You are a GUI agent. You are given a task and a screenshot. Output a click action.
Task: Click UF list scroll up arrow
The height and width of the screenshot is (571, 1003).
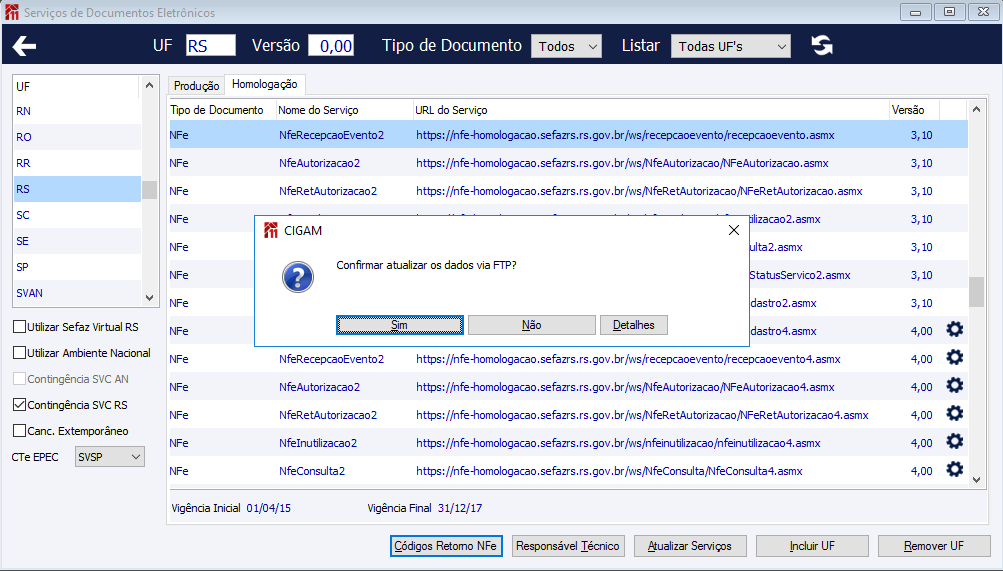coord(149,85)
